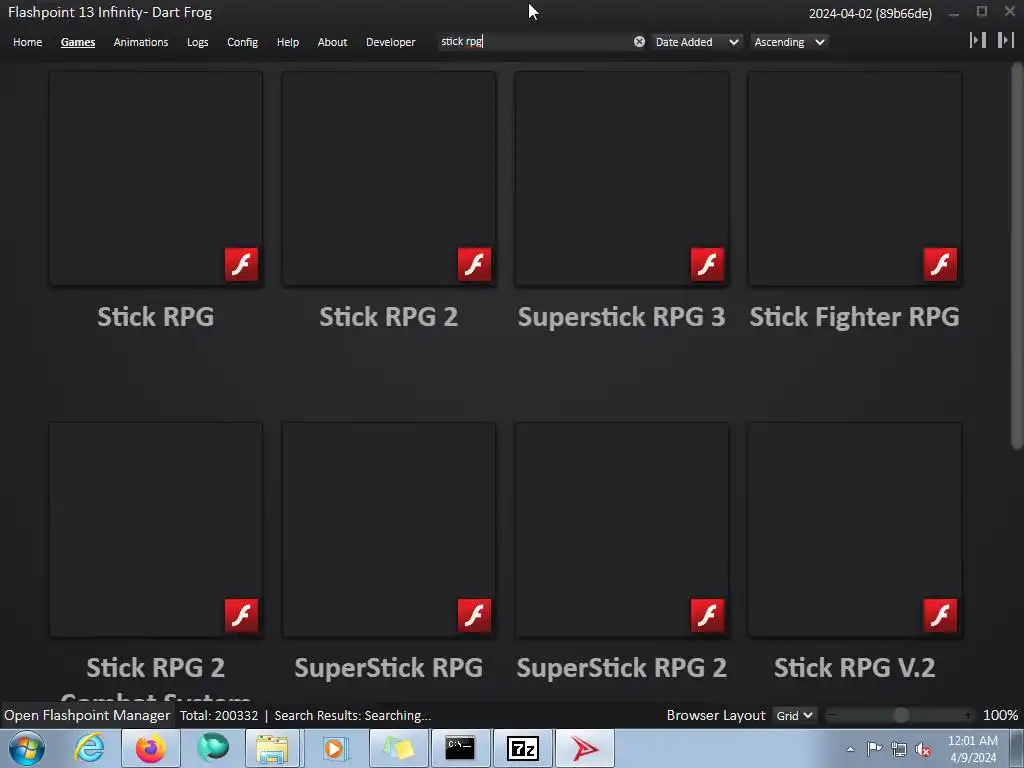Click the Flash icon on the Stick RPG V.2 thumbnail

[x=940, y=615]
